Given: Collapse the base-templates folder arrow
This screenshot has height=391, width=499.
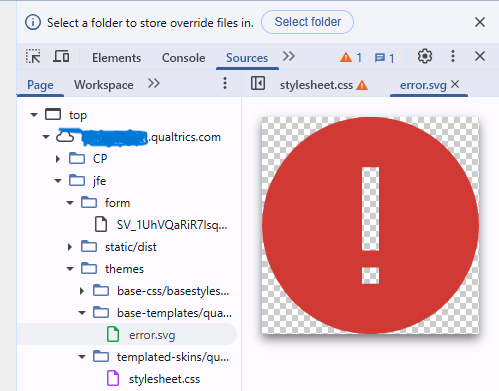Looking at the screenshot, I should 82,313.
